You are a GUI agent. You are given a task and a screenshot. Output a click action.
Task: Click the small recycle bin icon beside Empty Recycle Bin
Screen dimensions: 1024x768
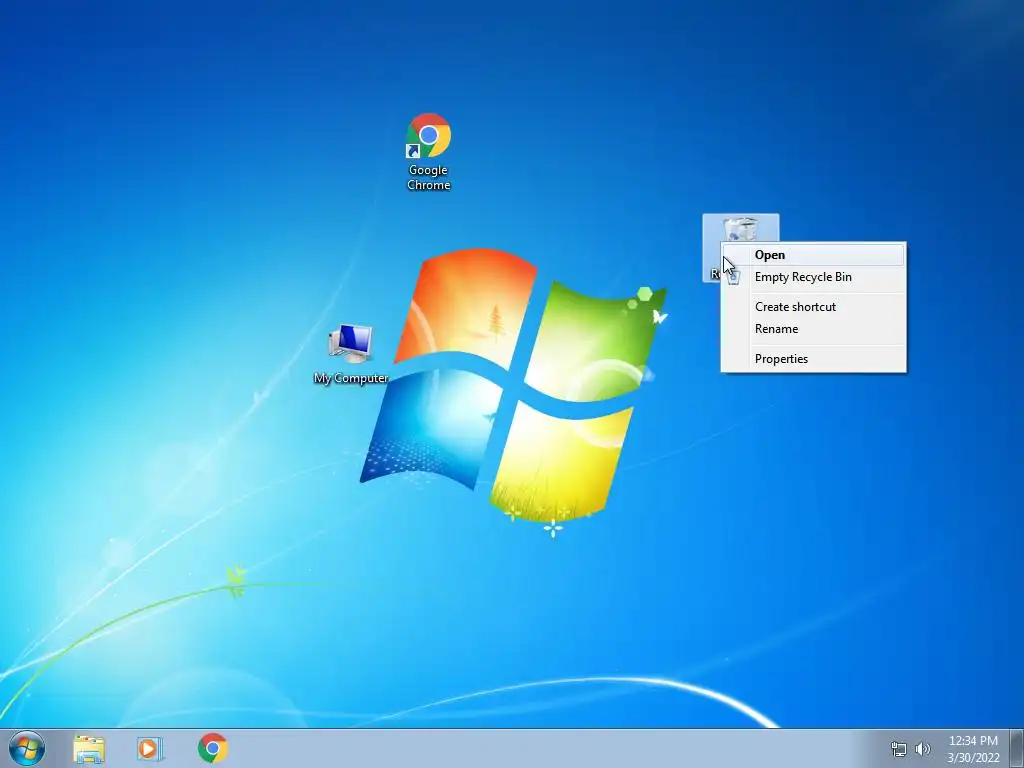[x=734, y=278]
